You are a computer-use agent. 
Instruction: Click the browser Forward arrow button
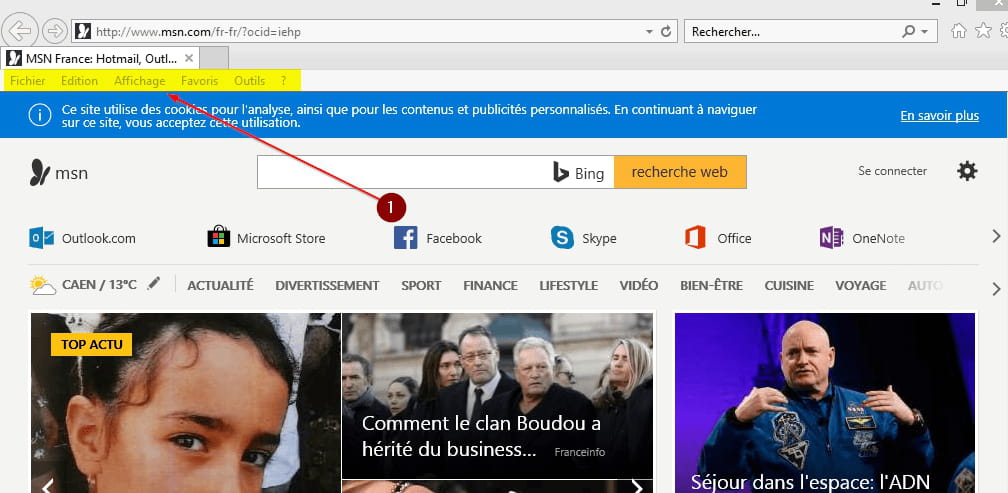[x=55, y=31]
